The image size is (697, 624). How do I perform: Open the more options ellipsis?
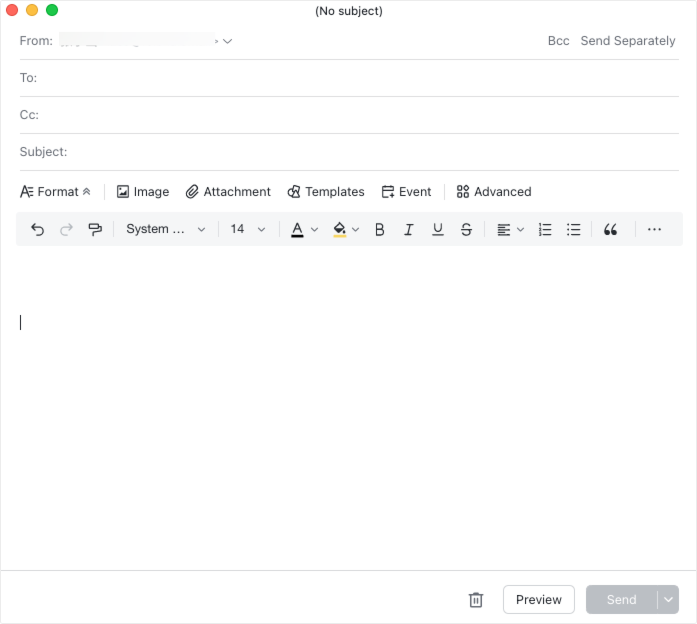point(654,229)
